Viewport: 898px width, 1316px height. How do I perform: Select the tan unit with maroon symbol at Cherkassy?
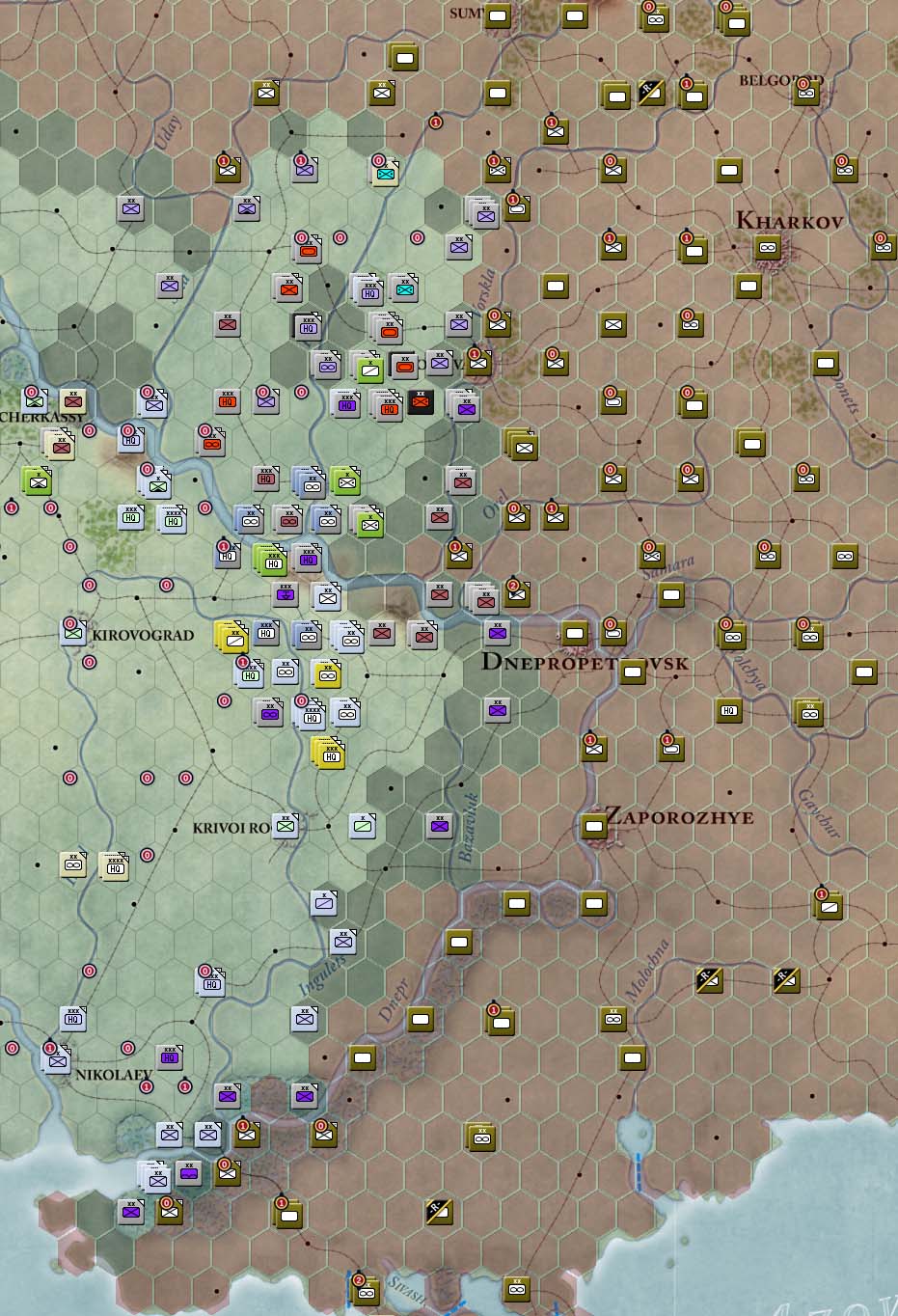(x=73, y=401)
